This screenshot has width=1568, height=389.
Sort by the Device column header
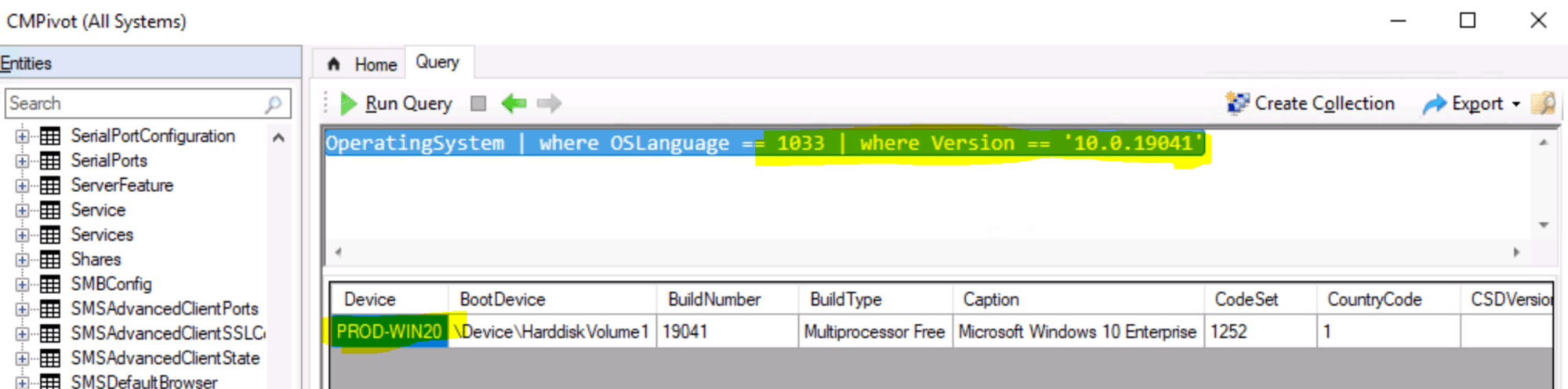pyautogui.click(x=389, y=300)
